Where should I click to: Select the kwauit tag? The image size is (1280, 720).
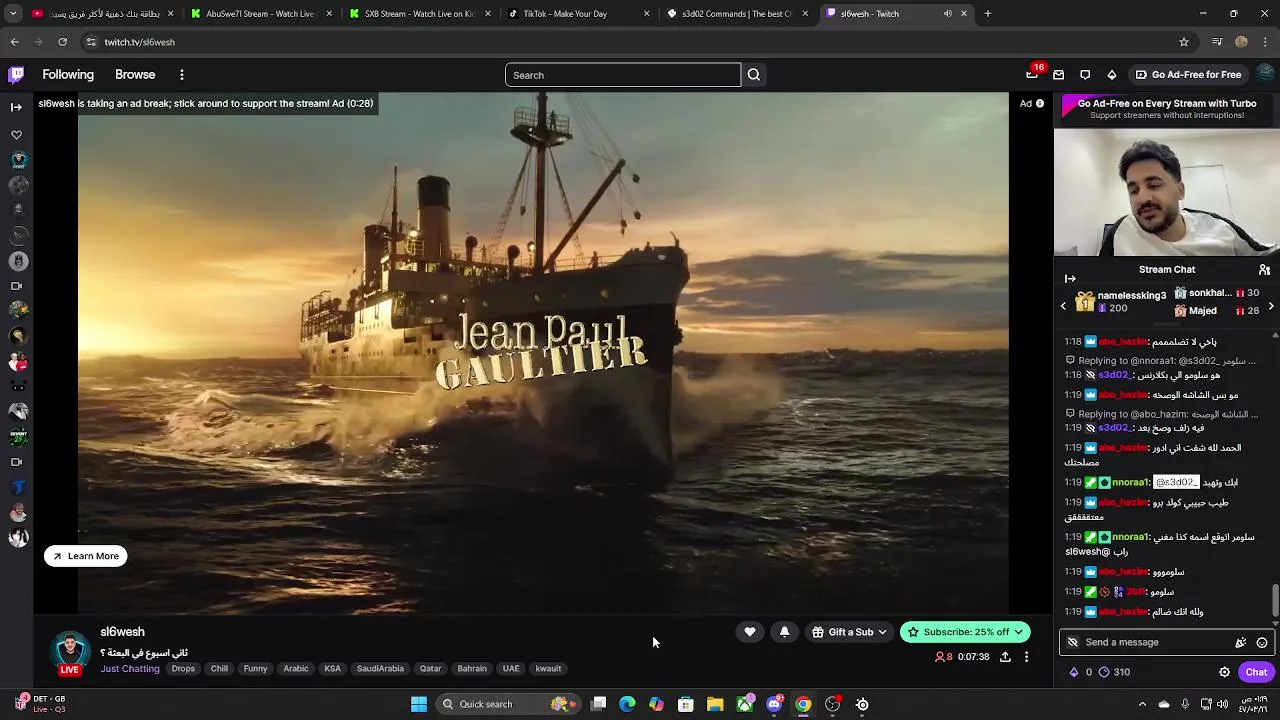(548, 668)
